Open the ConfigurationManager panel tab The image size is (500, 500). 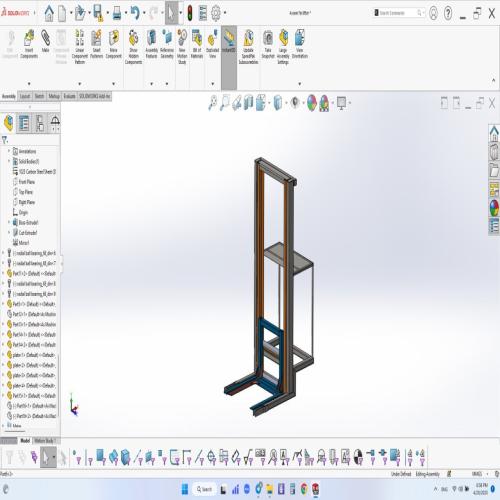click(40, 123)
